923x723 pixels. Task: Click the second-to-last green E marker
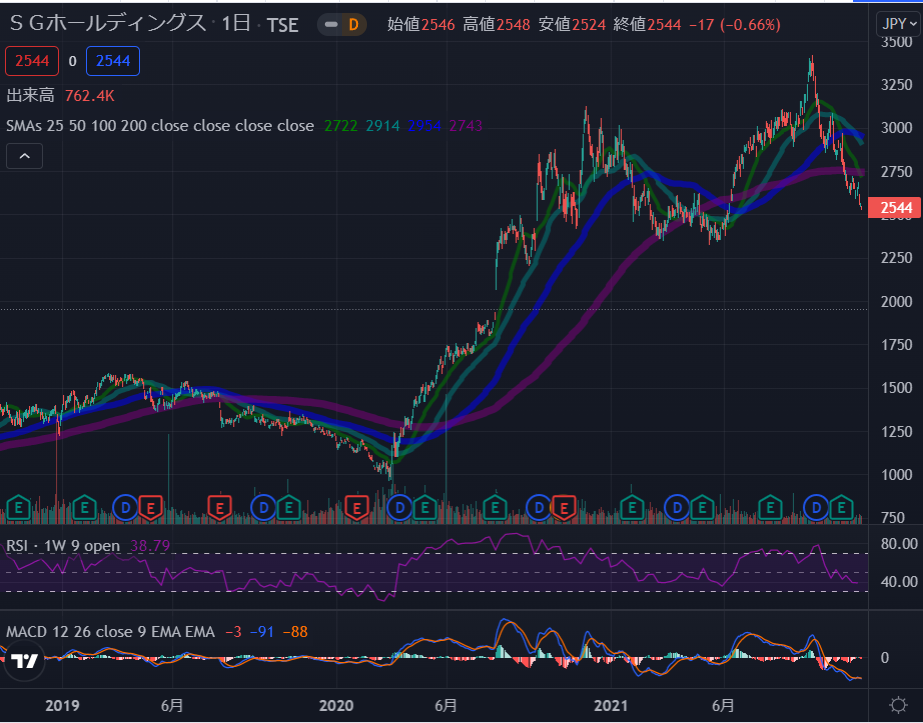(x=770, y=508)
